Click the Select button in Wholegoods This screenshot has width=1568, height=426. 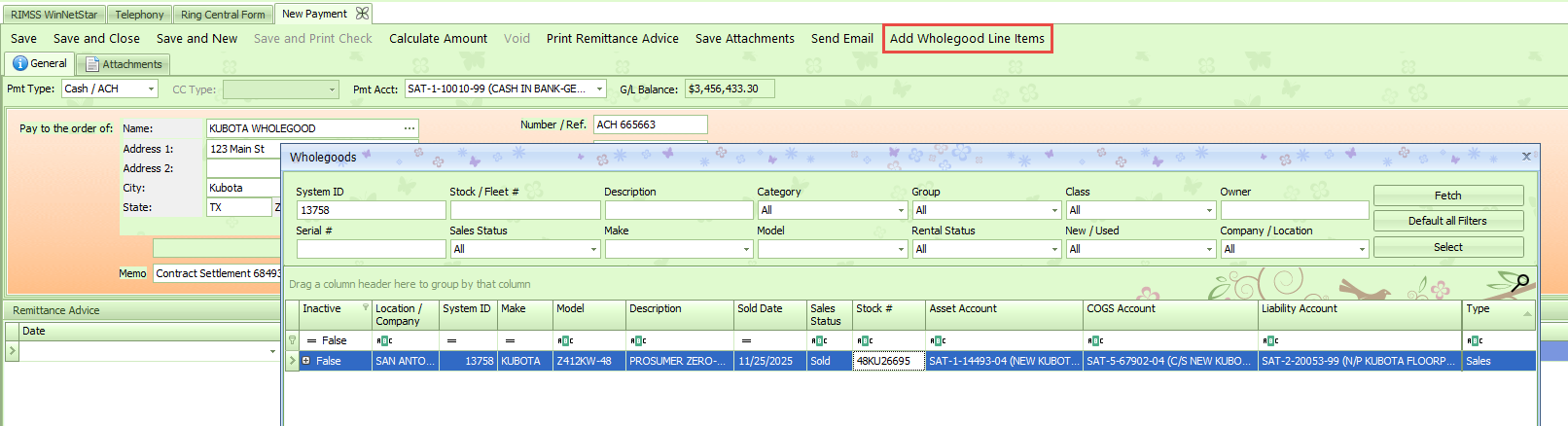1447,247
